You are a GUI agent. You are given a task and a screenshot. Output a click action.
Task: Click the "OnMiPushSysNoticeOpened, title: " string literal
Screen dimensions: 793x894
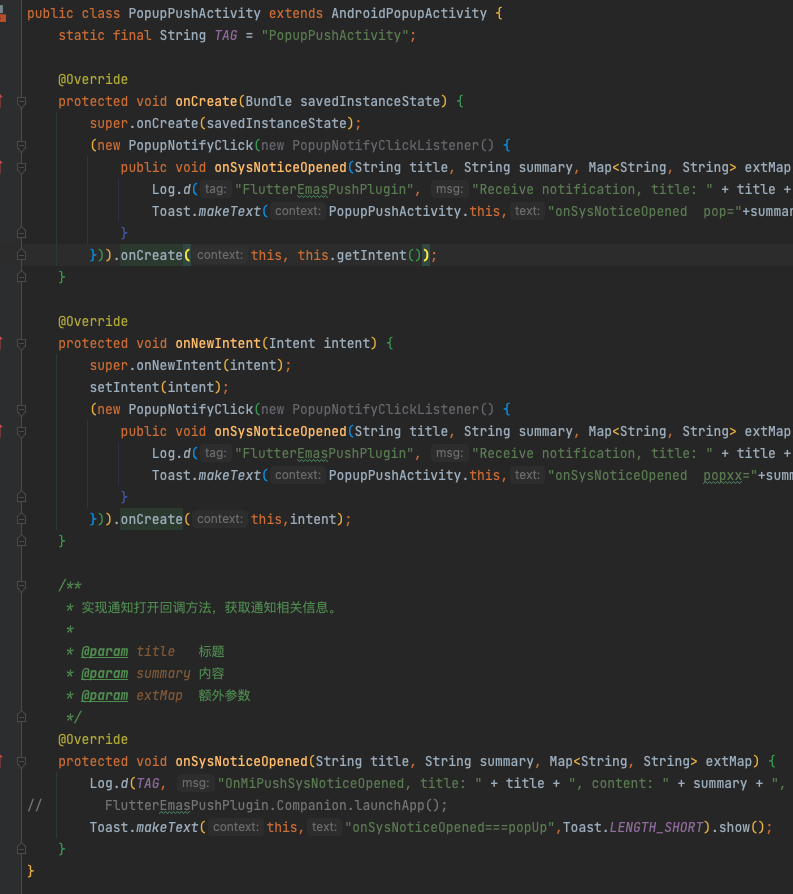[x=349, y=783]
